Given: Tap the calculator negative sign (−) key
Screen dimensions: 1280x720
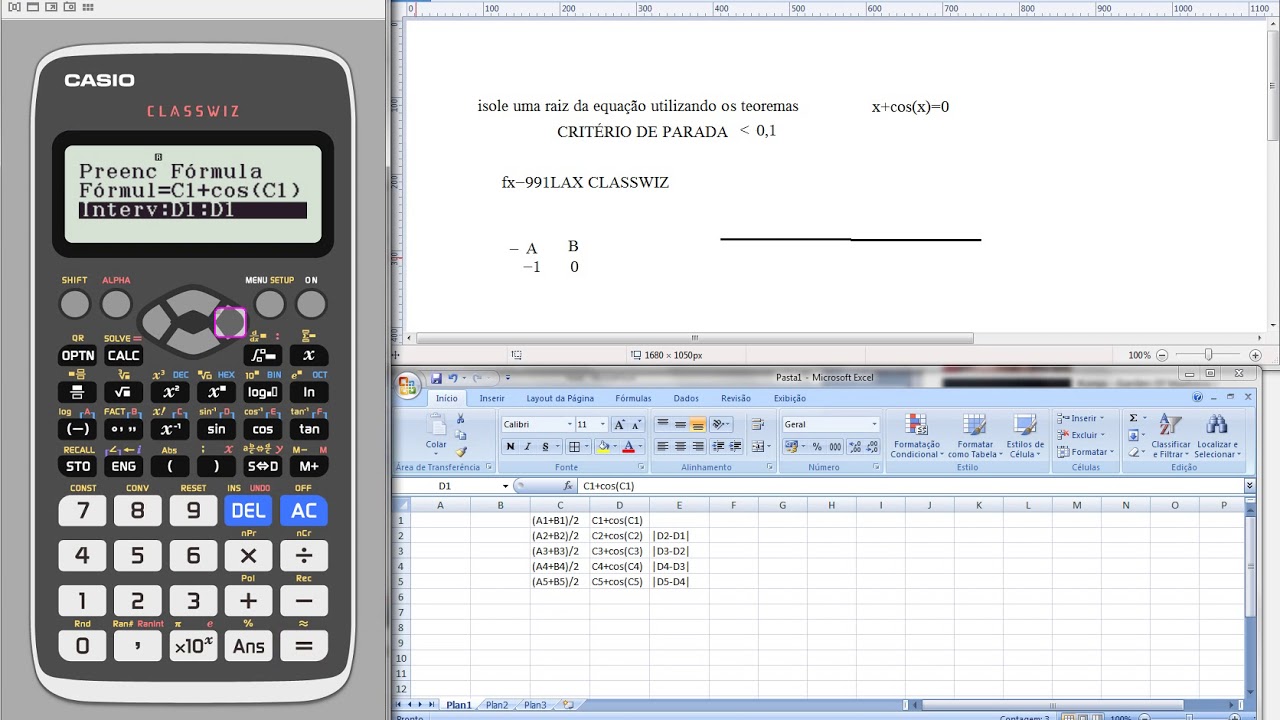Looking at the screenshot, I should coord(78,429).
